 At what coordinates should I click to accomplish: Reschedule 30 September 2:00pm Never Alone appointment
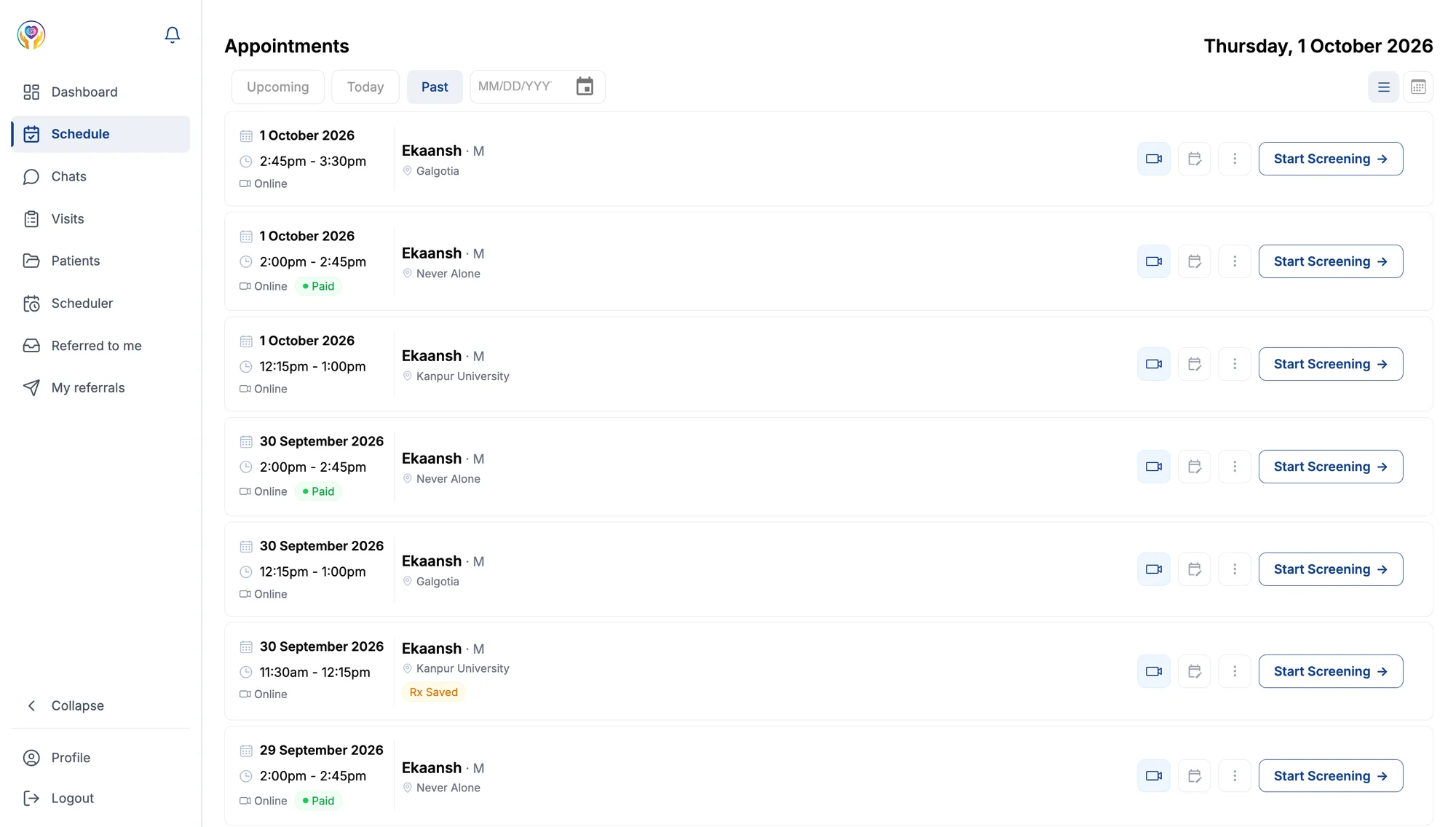[x=1195, y=467]
